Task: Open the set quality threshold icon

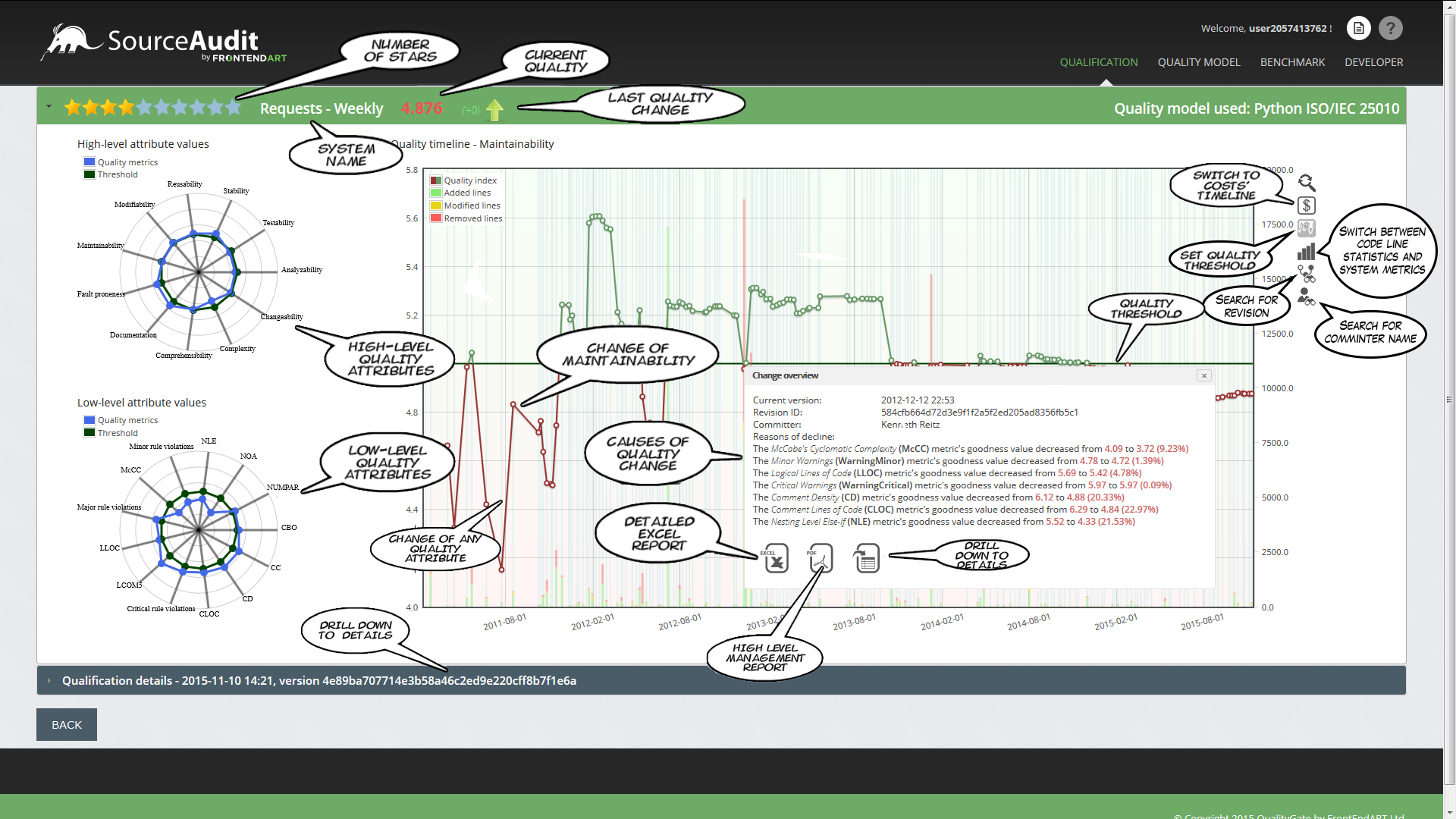Action: [x=1306, y=228]
